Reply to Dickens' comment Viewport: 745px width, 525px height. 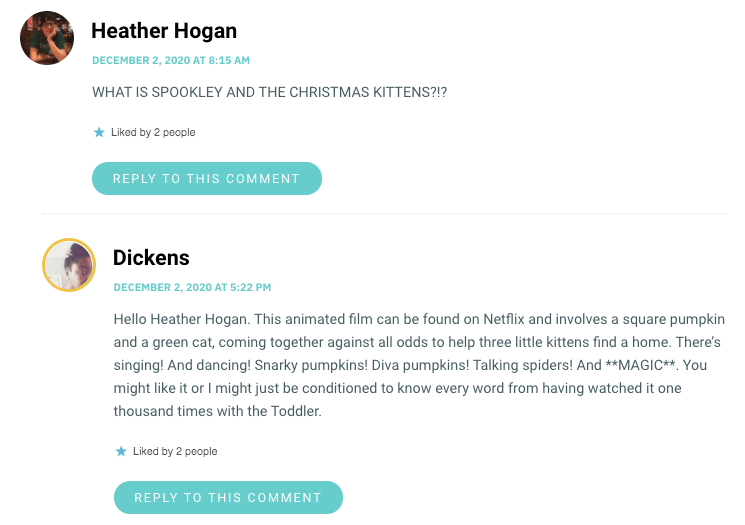(x=228, y=497)
